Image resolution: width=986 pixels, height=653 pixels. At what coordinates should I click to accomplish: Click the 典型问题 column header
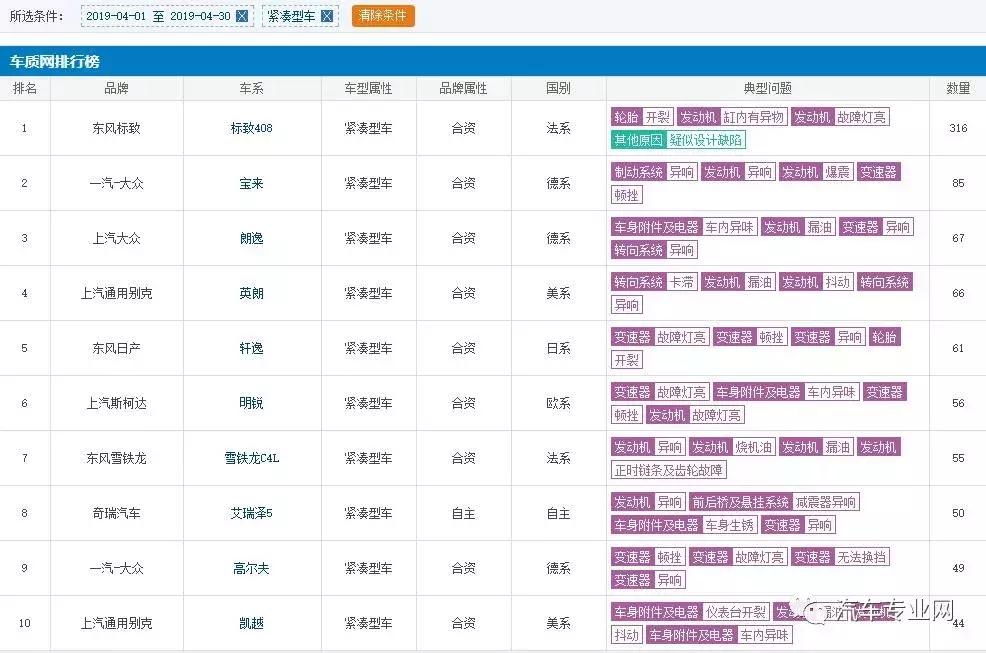(x=768, y=89)
